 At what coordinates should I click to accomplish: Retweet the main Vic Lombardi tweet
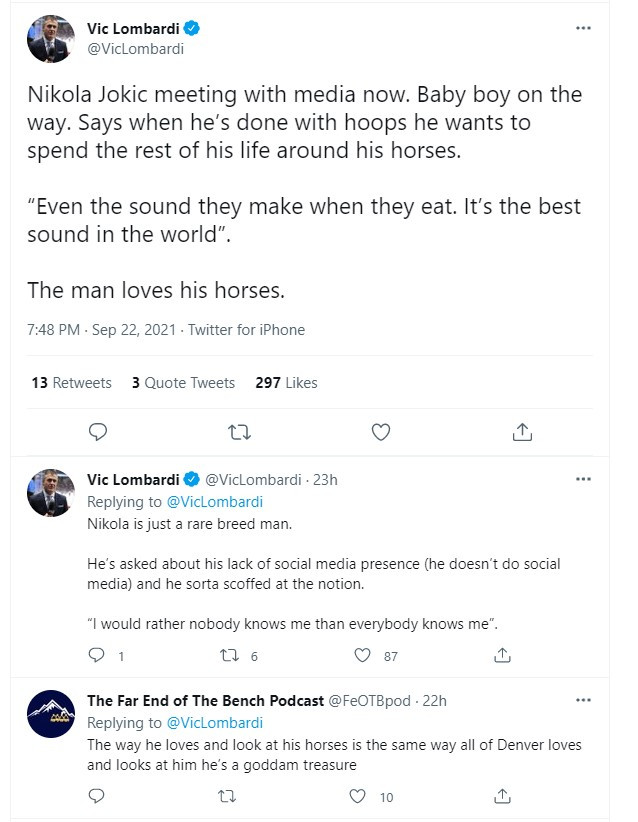point(239,432)
